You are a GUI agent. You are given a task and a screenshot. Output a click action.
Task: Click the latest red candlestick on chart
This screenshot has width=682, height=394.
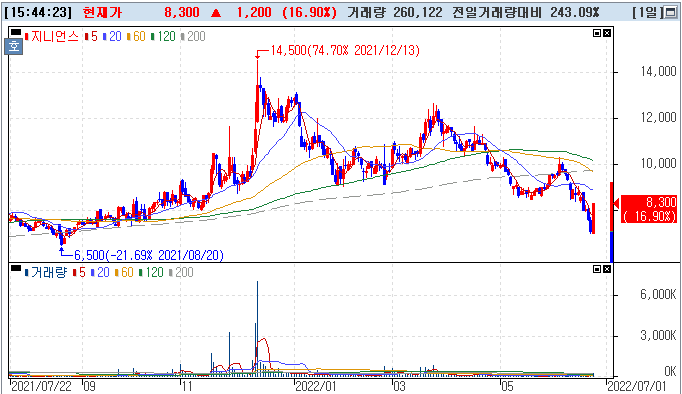click(x=594, y=218)
